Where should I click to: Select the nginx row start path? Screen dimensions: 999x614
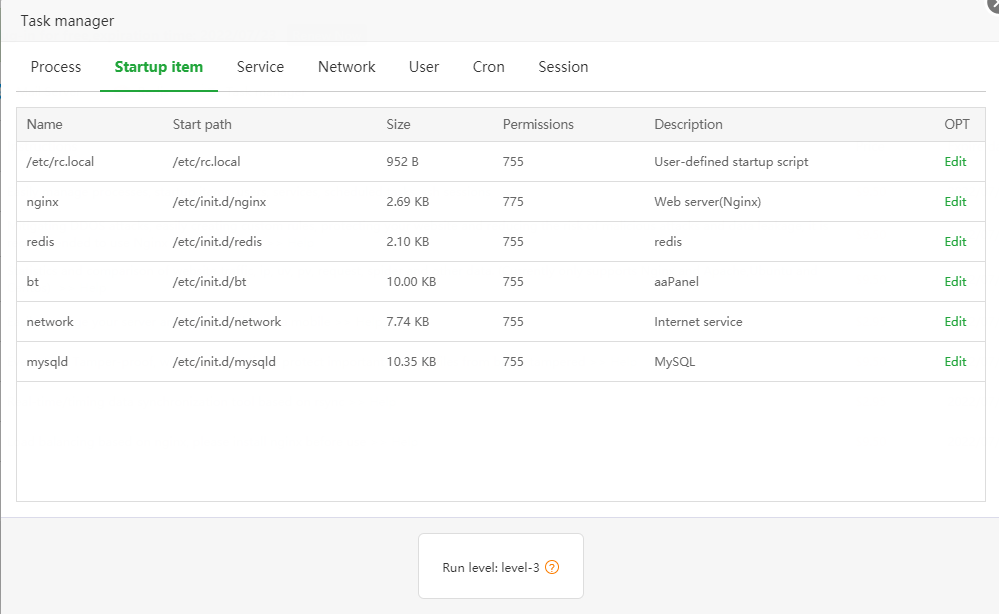point(219,202)
